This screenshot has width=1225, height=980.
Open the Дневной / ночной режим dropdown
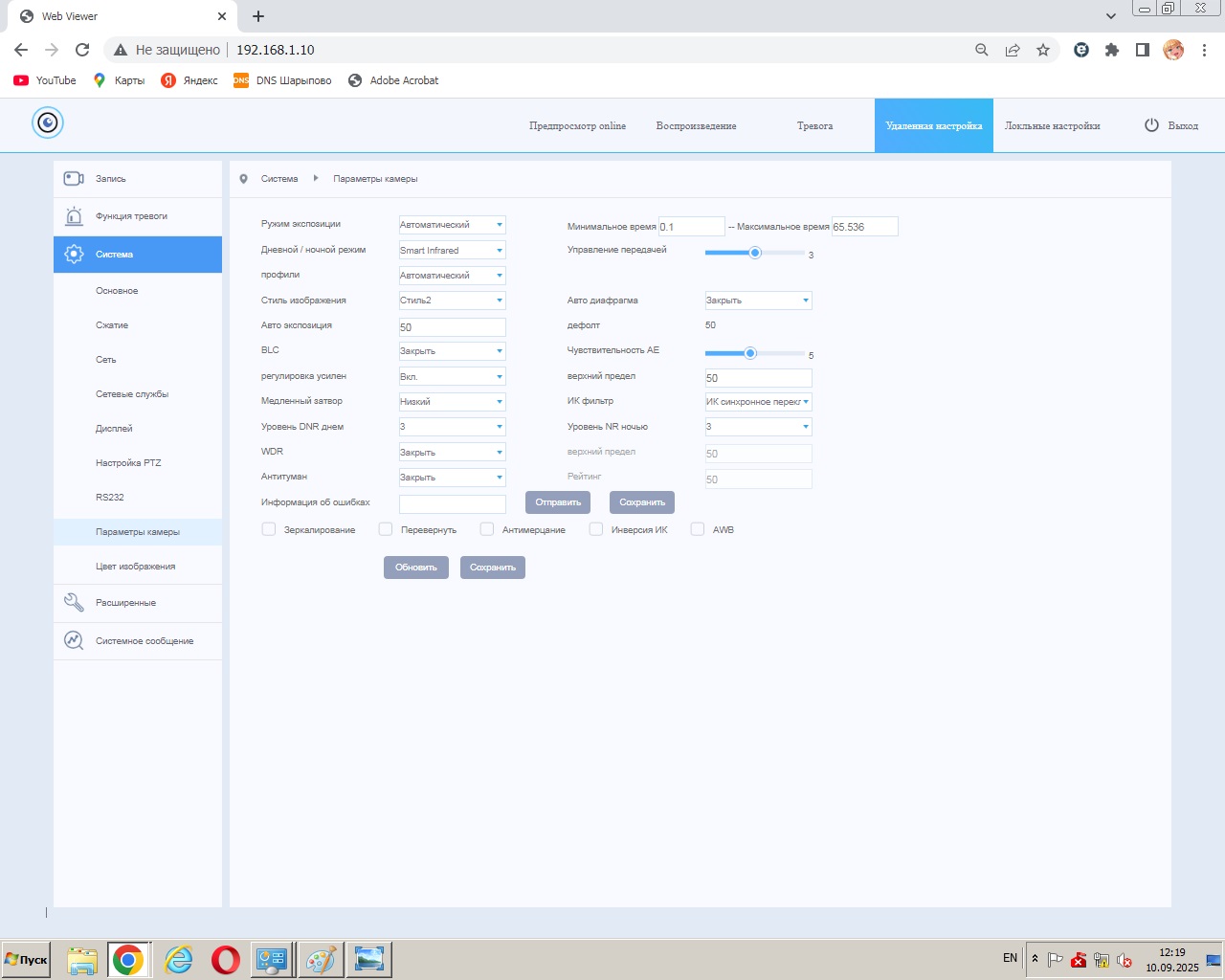coord(452,251)
